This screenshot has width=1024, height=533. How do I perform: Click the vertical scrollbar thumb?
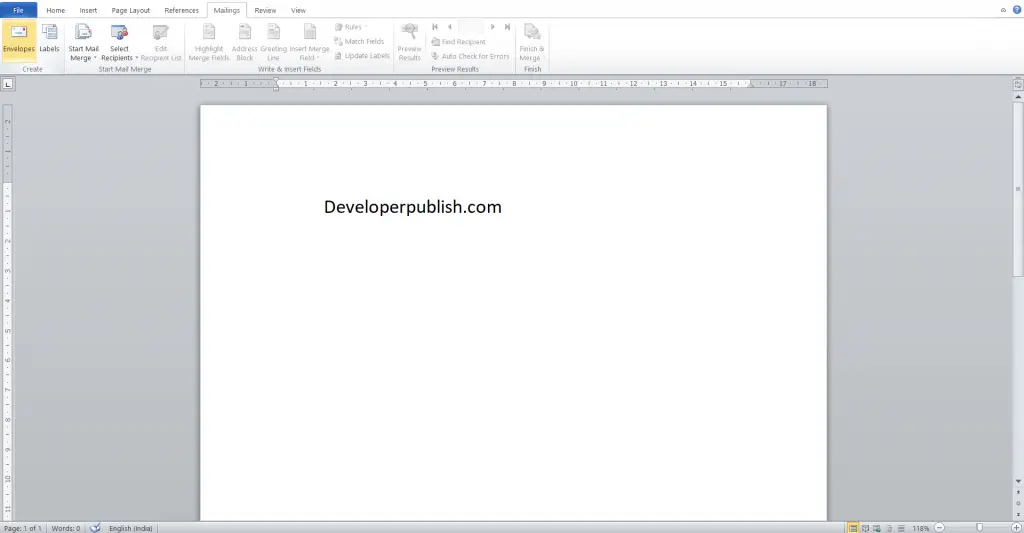(1017, 189)
